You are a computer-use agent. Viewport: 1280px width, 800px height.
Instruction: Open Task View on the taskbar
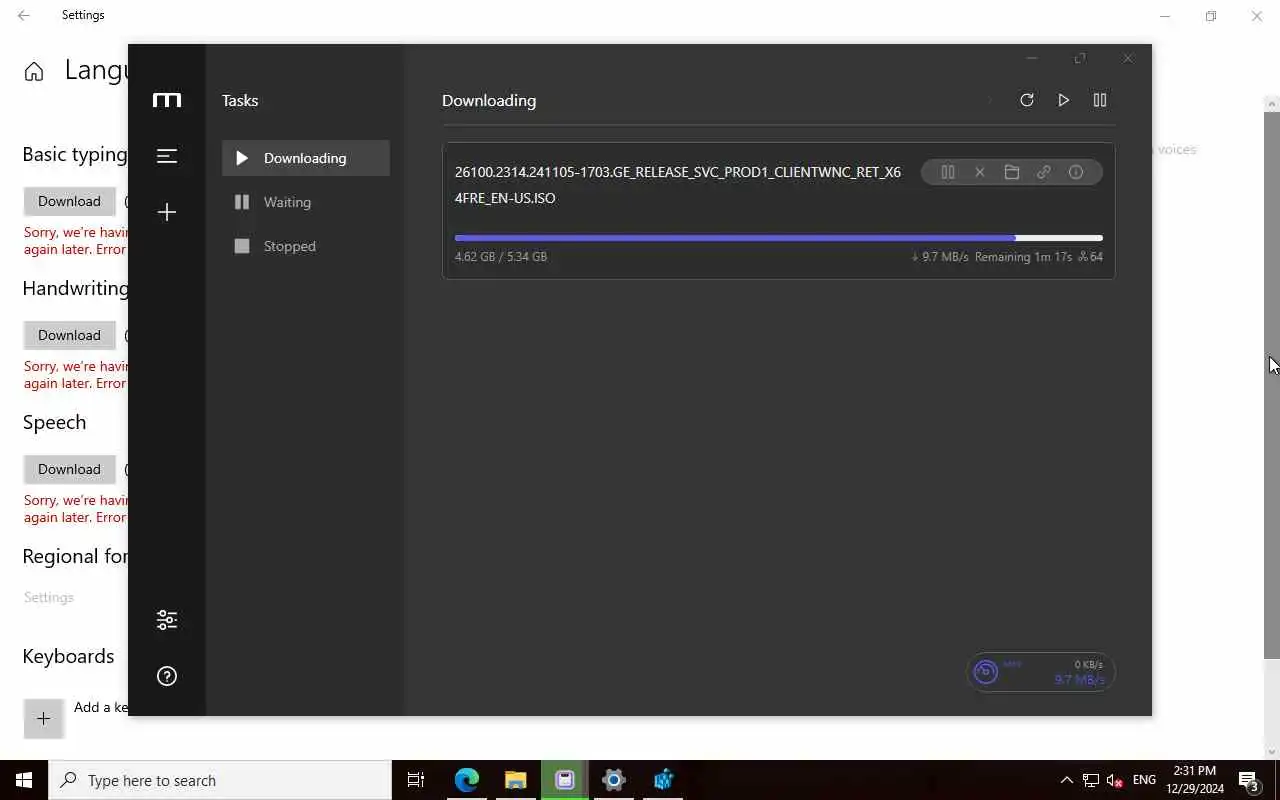[x=416, y=780]
